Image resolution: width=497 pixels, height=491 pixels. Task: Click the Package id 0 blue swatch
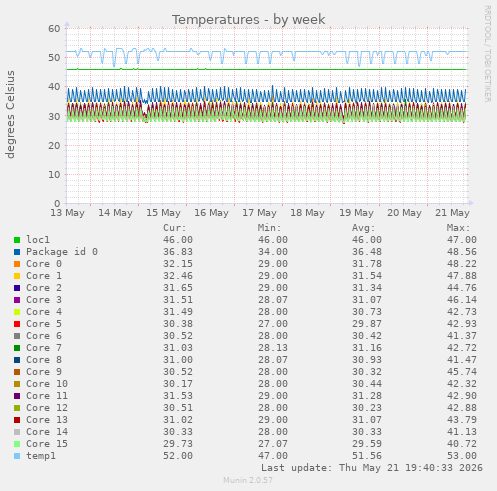tap(17, 252)
